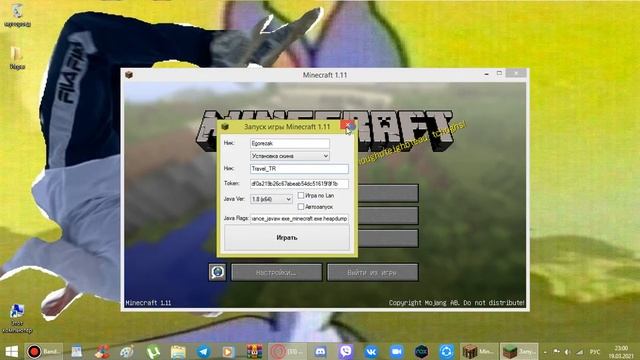Open WinRAR from the taskbar
Viewport: 640px width, 360px height.
click(254, 351)
